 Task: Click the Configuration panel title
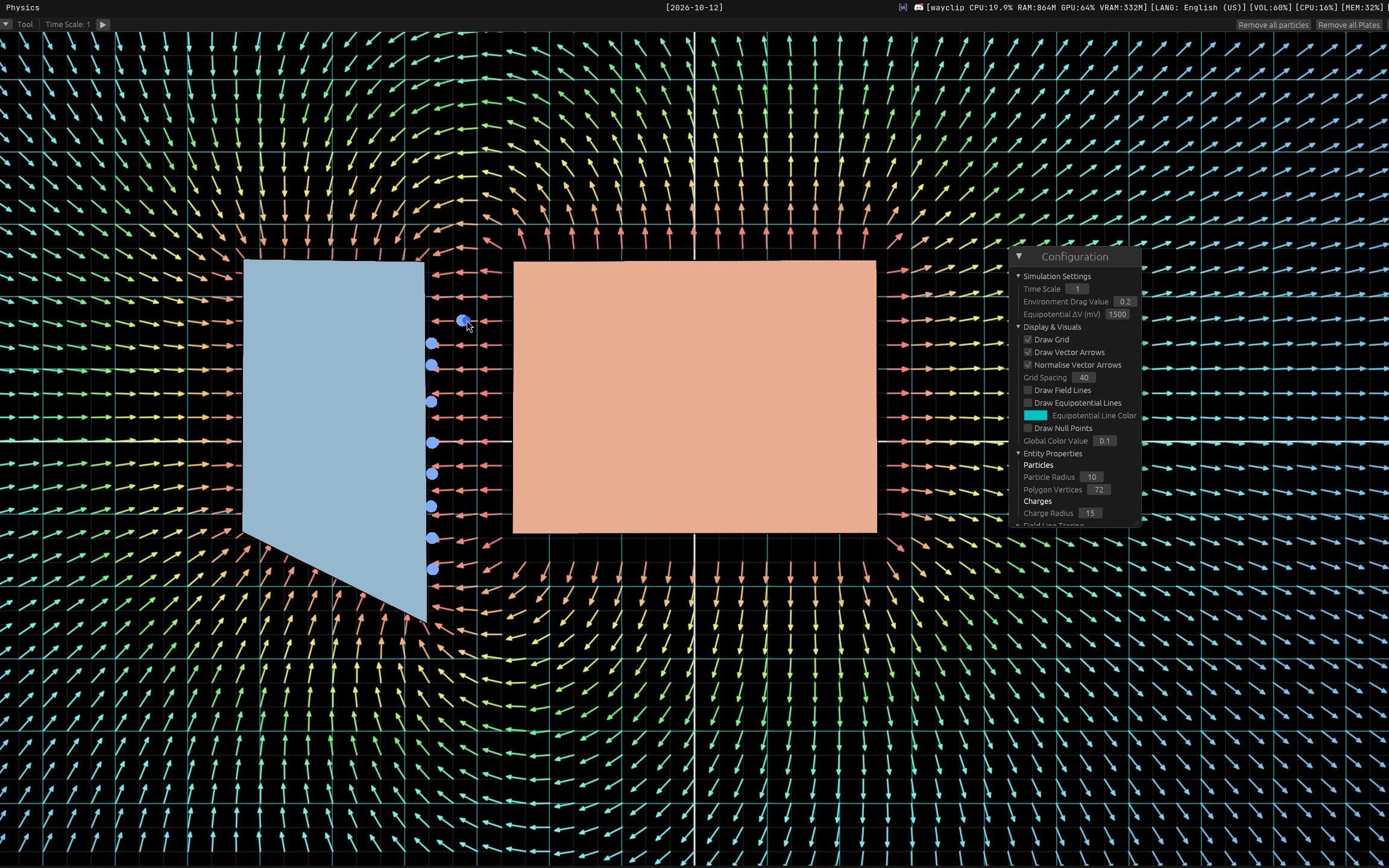point(1075,257)
